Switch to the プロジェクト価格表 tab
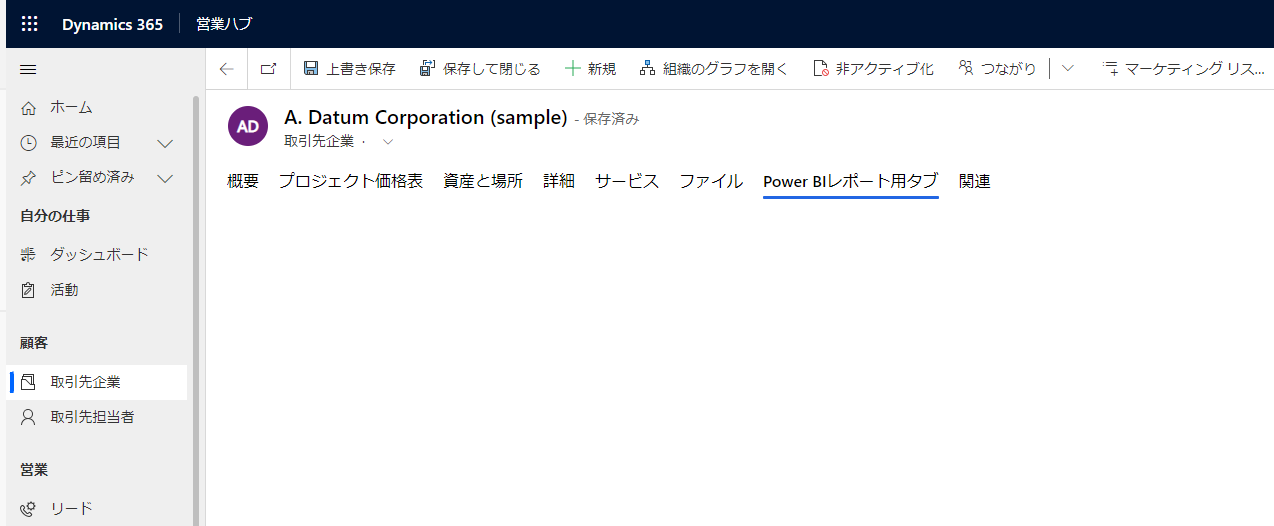 (351, 181)
